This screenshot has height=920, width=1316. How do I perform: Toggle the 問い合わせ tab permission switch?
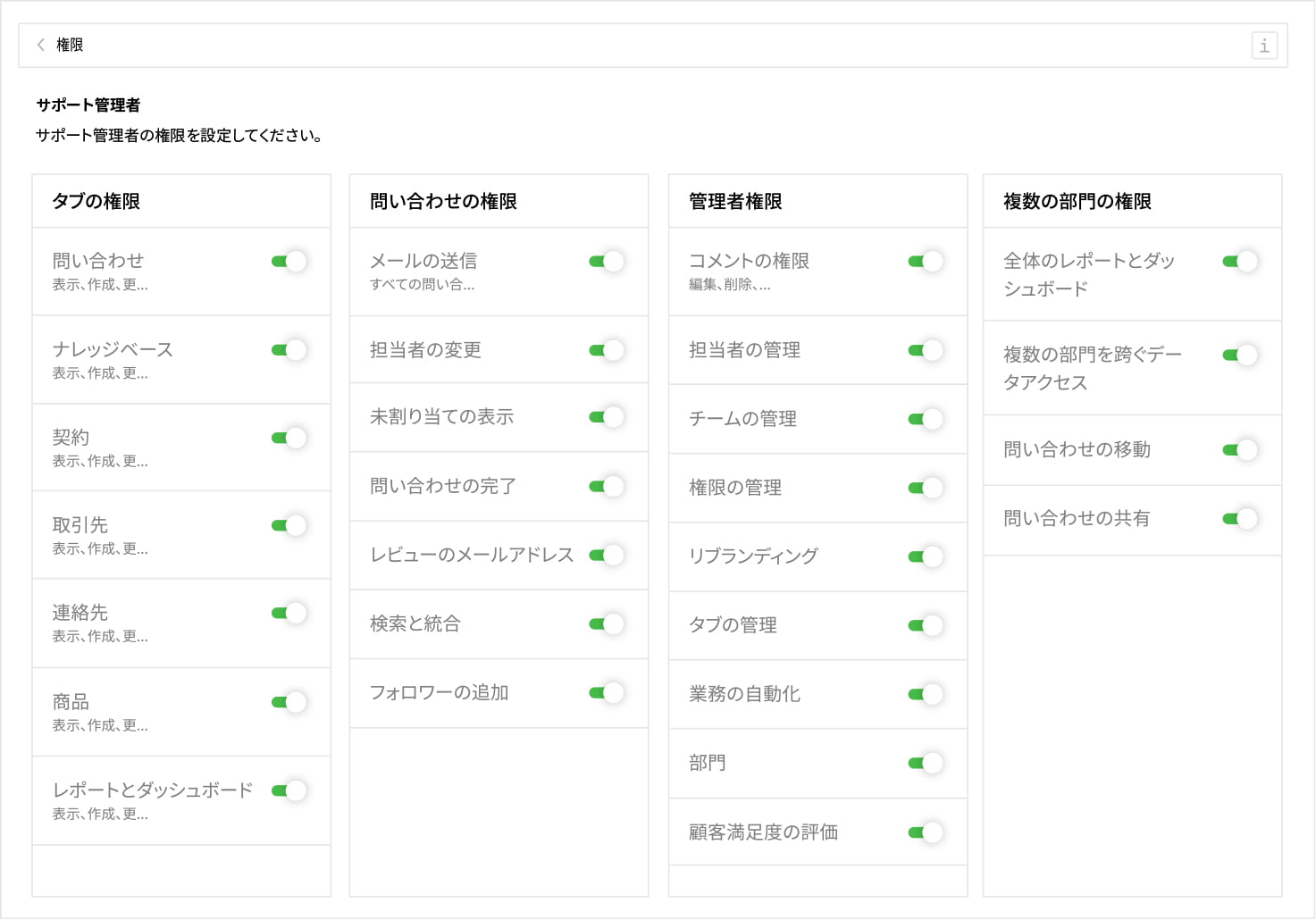click(x=289, y=262)
